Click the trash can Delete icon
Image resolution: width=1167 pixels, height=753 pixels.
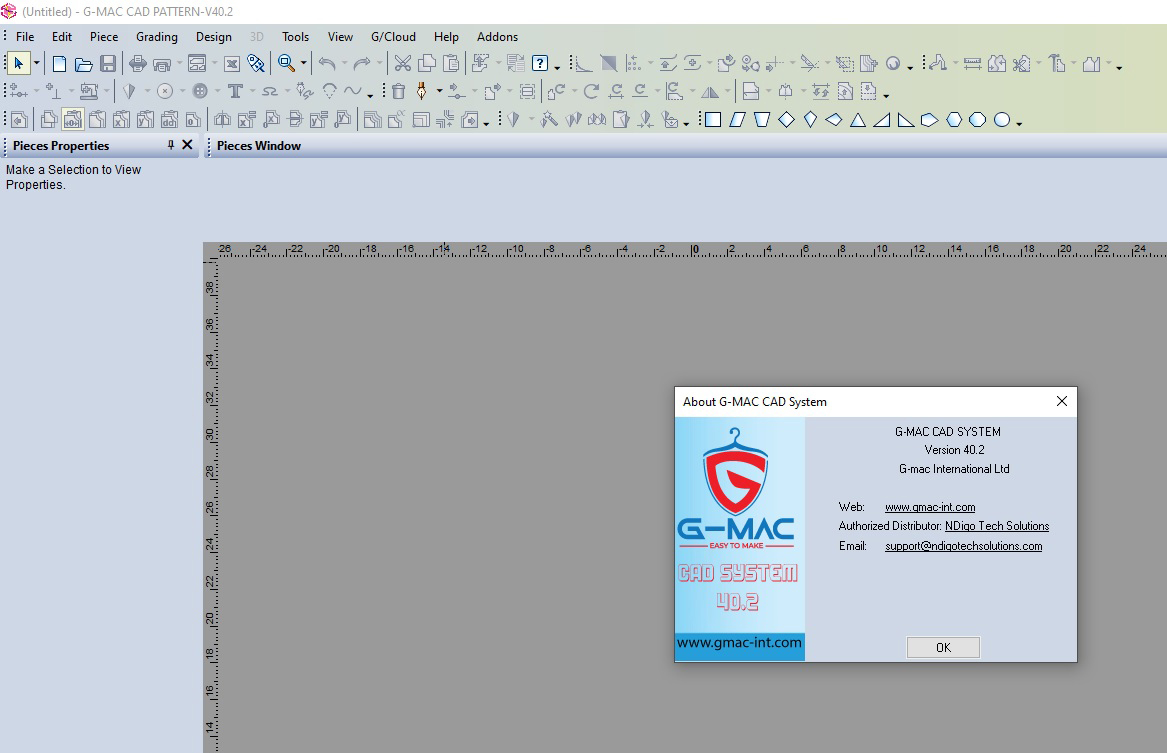point(398,91)
